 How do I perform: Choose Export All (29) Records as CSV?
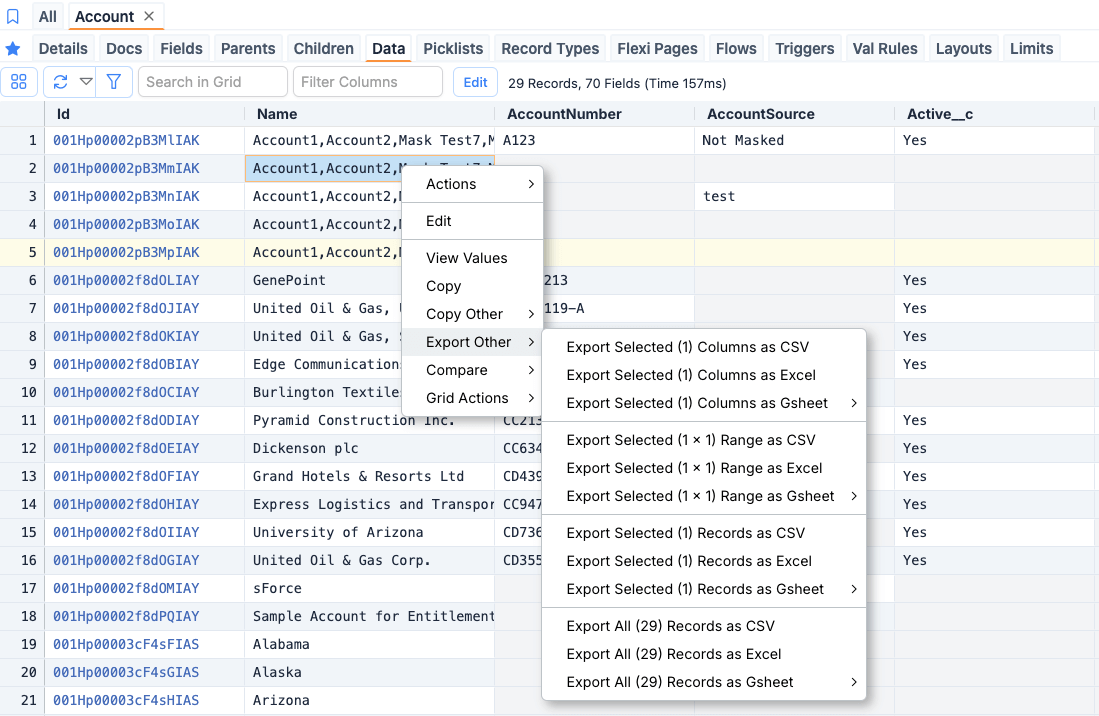coord(670,626)
